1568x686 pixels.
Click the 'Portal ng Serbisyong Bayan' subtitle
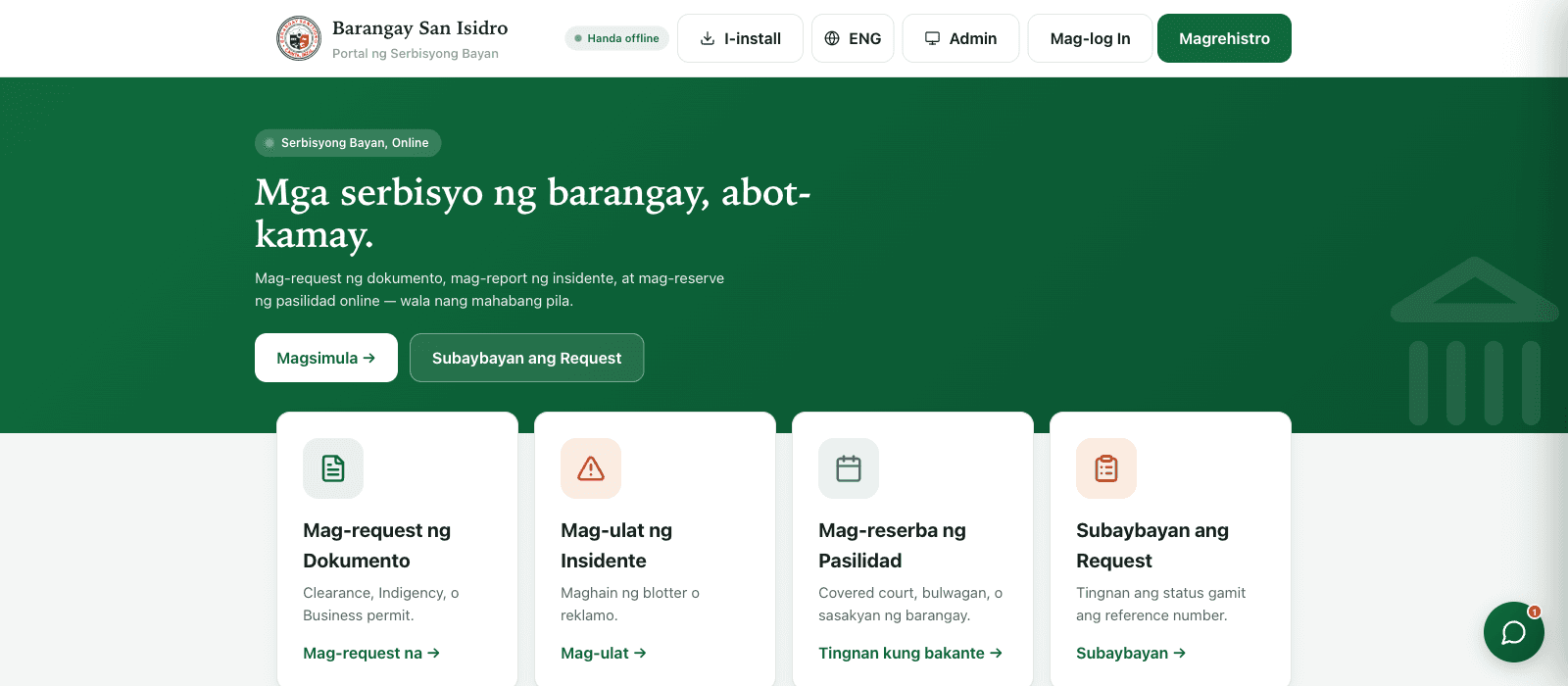(x=416, y=54)
